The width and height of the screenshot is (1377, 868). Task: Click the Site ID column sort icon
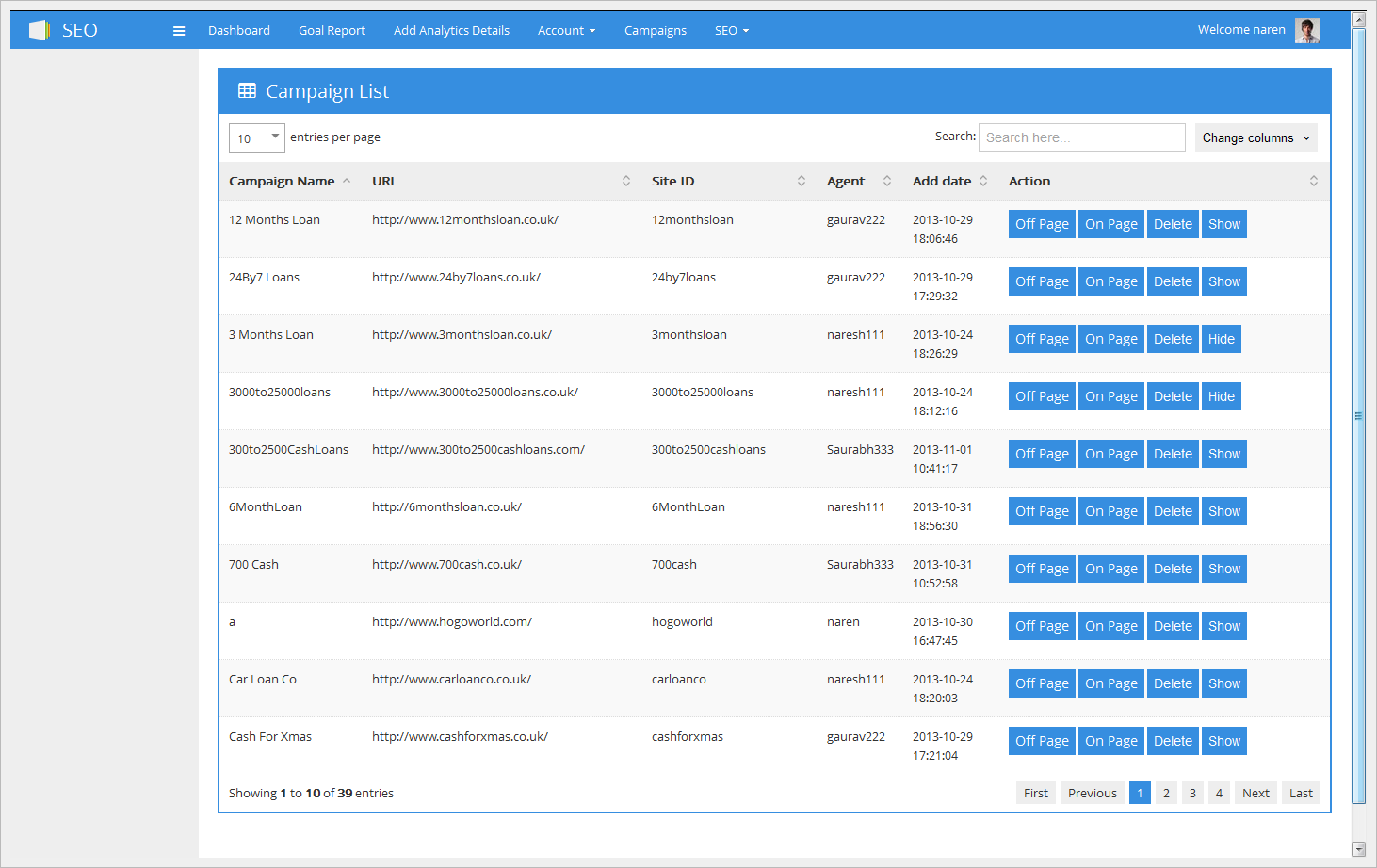click(x=802, y=181)
